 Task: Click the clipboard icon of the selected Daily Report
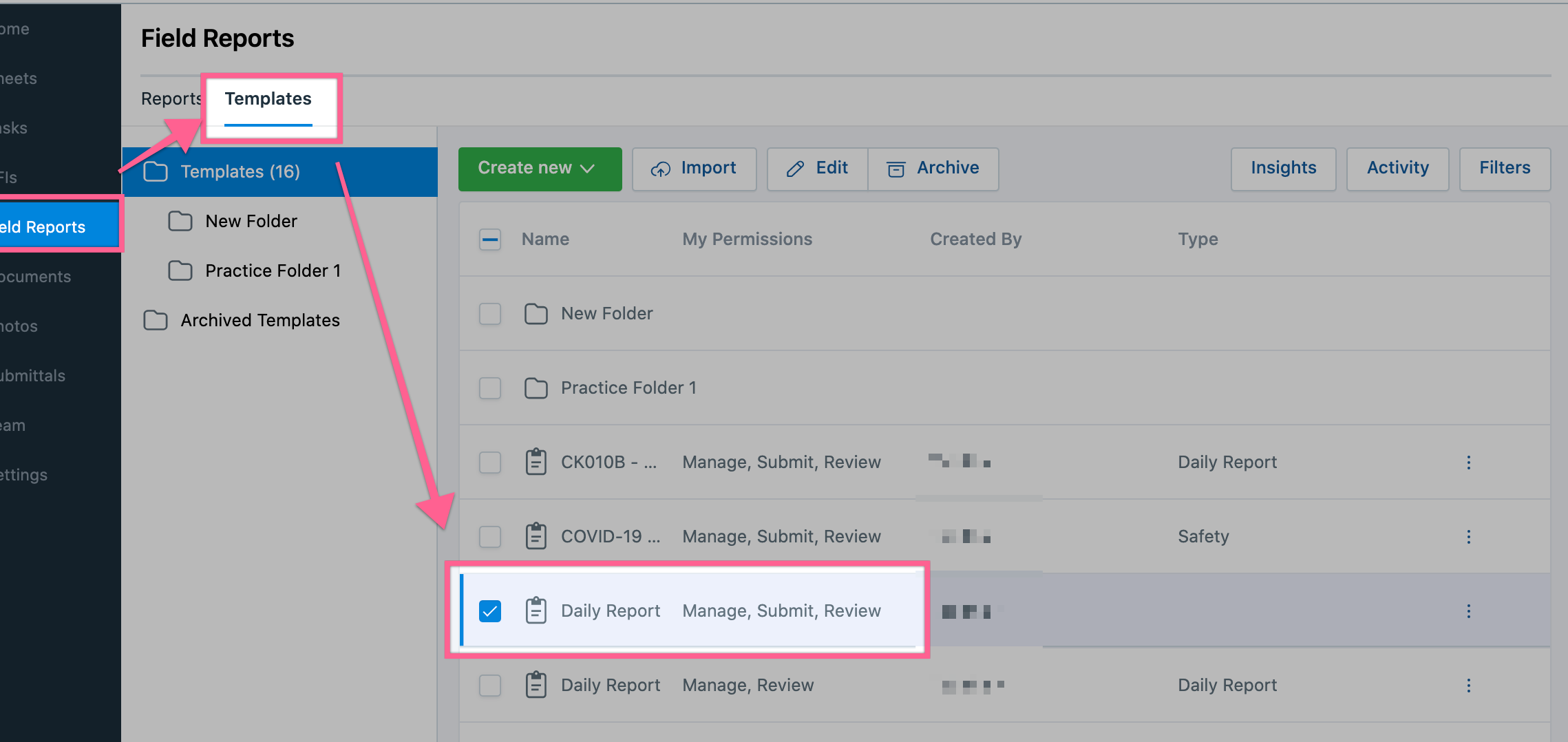(x=536, y=611)
